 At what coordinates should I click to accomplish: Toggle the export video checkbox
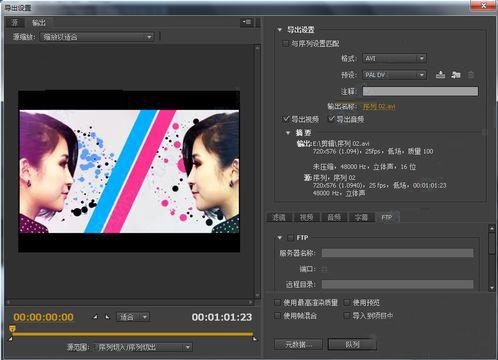coord(286,119)
